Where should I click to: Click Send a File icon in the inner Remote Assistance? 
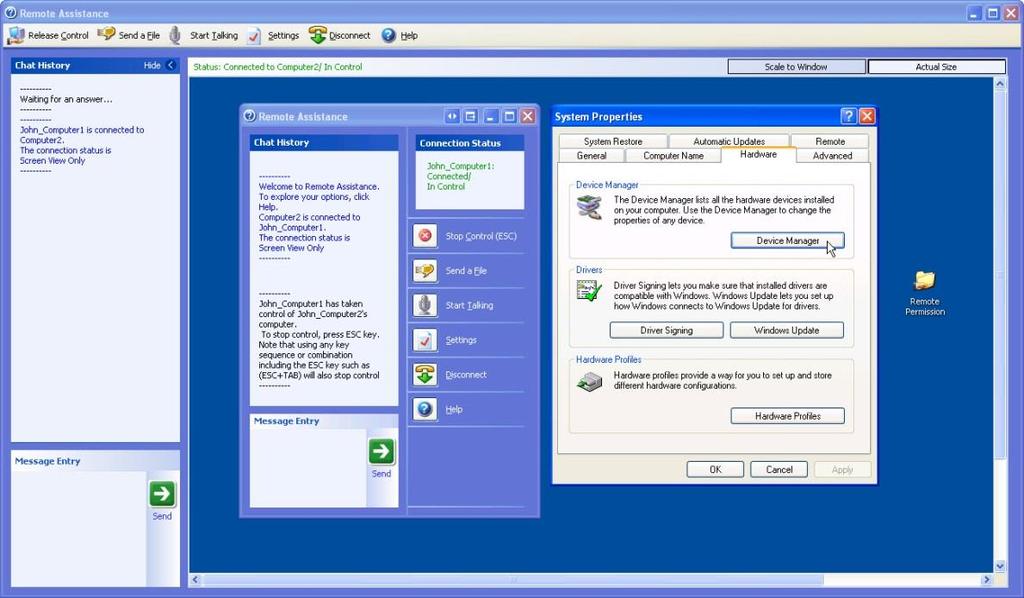tap(425, 270)
